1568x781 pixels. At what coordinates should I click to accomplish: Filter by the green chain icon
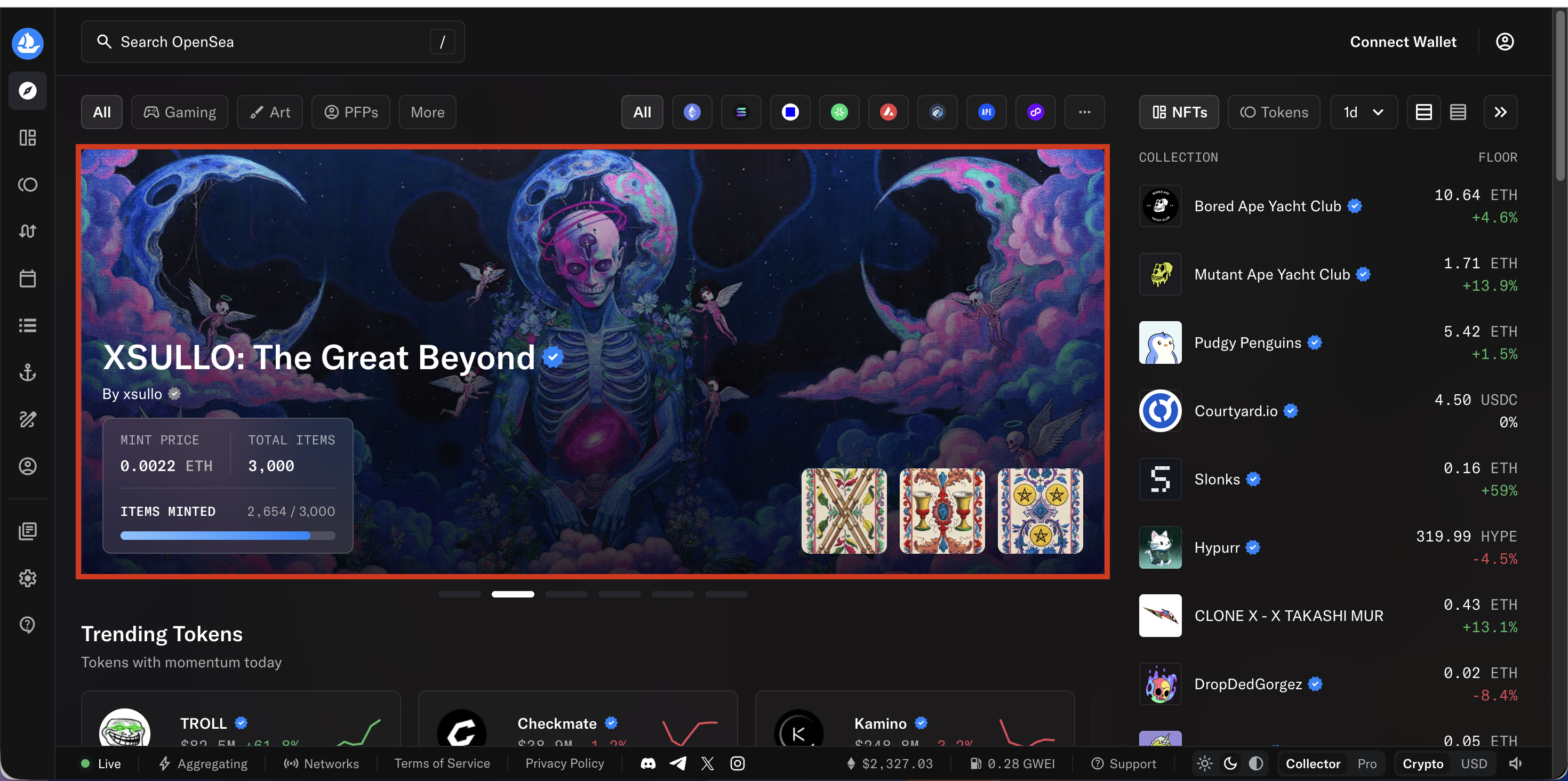[839, 112]
